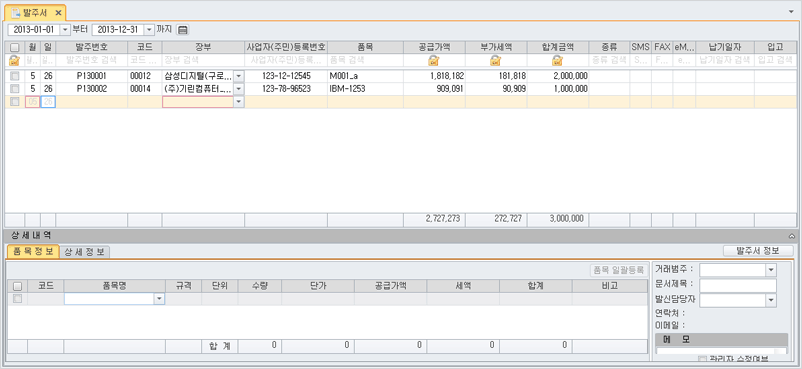
Task: Open the 거래범주 dropdown
Action: click(771, 270)
